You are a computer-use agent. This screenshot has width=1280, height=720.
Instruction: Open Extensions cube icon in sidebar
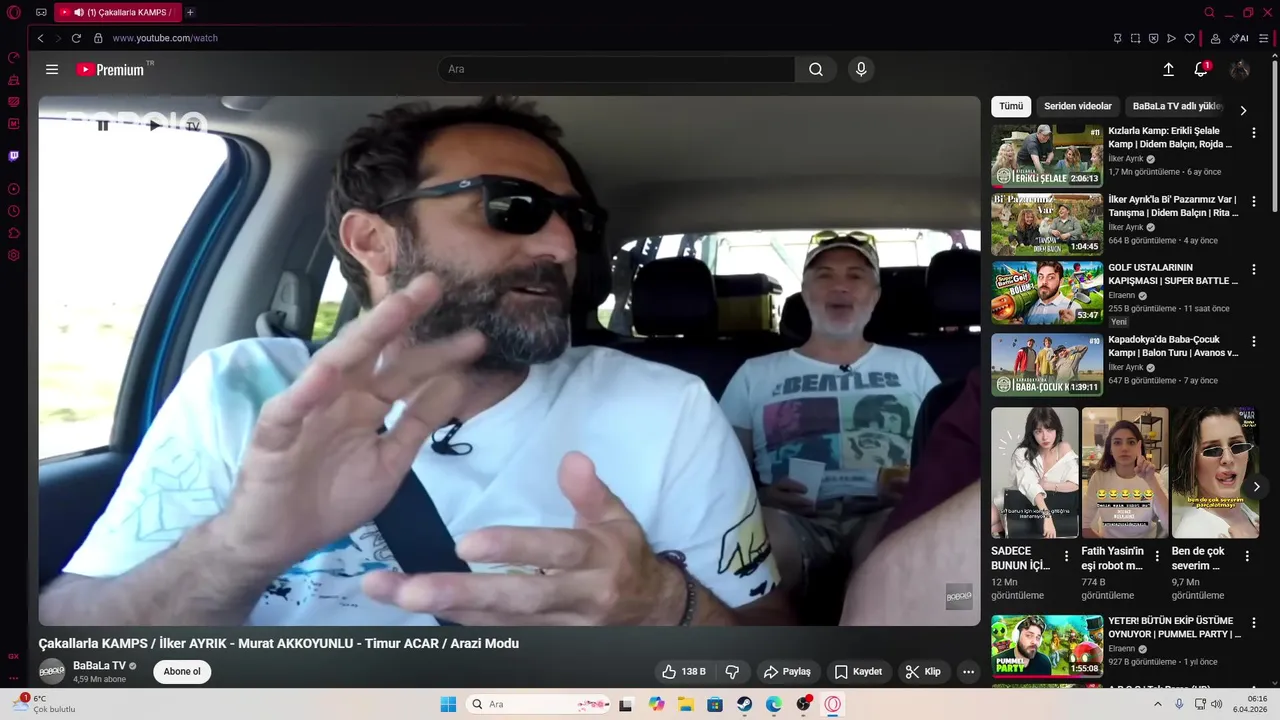[x=14, y=233]
